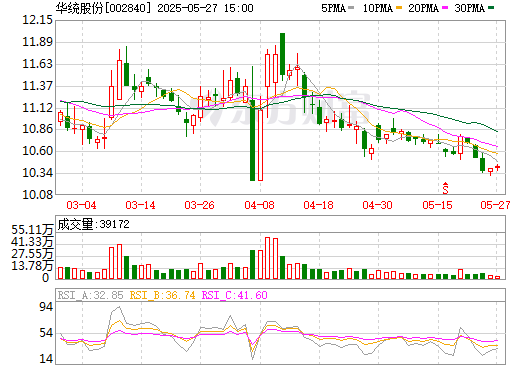Click the RSI_B:36.74 indicator label
This screenshot has width=520, height=365.
[x=162, y=295]
